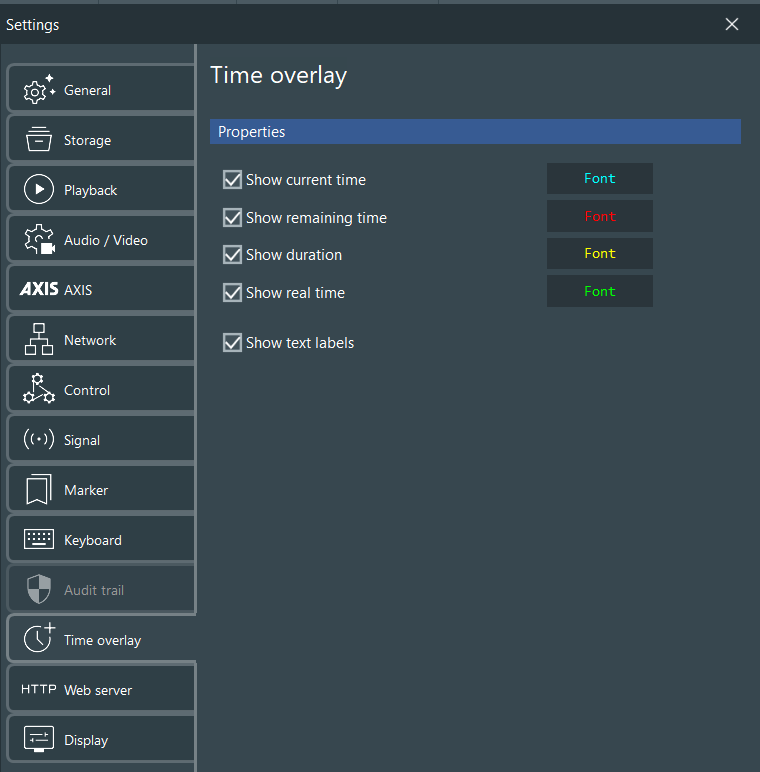Click the HTTP Web server icon
760x772 pixels.
39,689
